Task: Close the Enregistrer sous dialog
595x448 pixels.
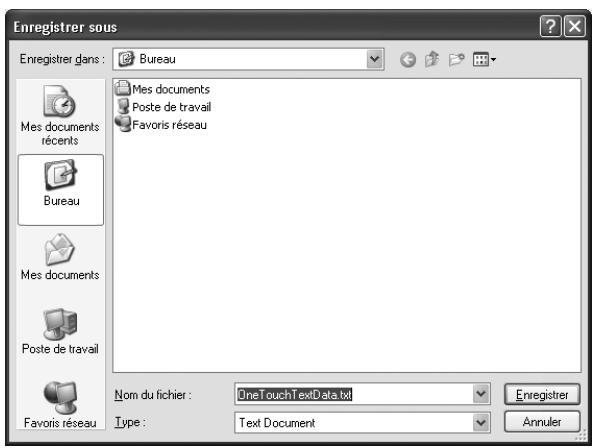Action: tap(575, 27)
